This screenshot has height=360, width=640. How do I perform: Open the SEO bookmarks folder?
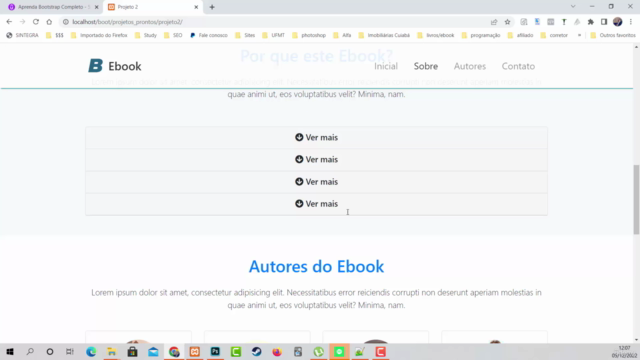[173, 35]
